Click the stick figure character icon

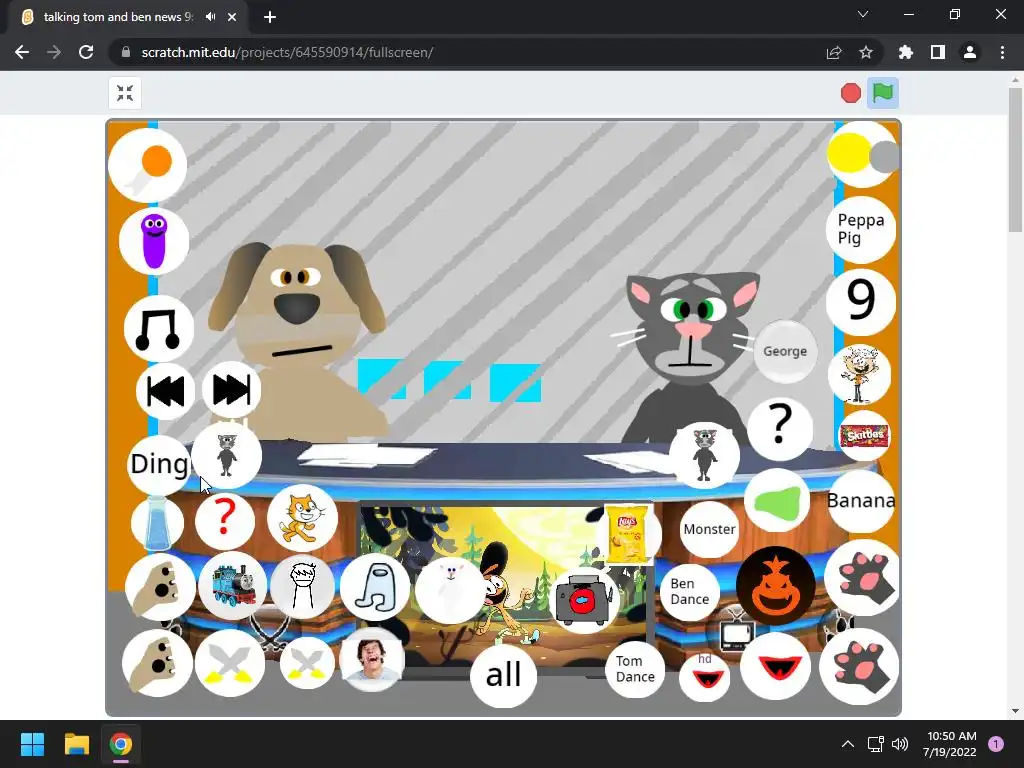302,587
